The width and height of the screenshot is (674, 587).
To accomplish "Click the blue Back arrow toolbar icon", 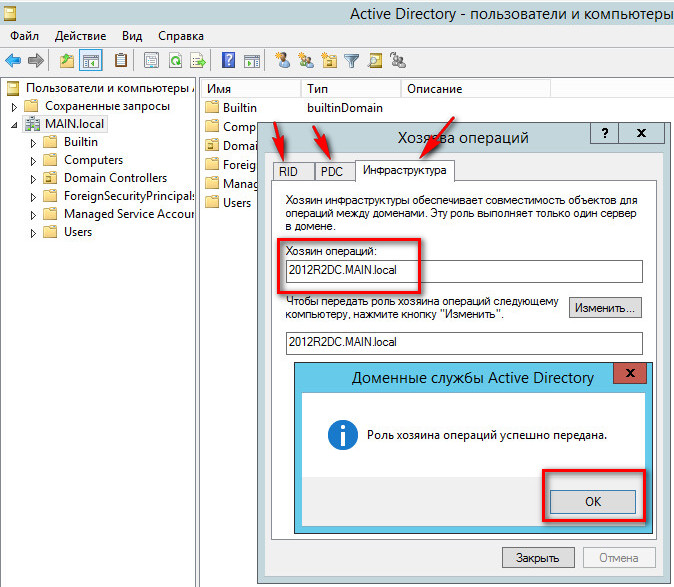I will pyautogui.click(x=13, y=61).
